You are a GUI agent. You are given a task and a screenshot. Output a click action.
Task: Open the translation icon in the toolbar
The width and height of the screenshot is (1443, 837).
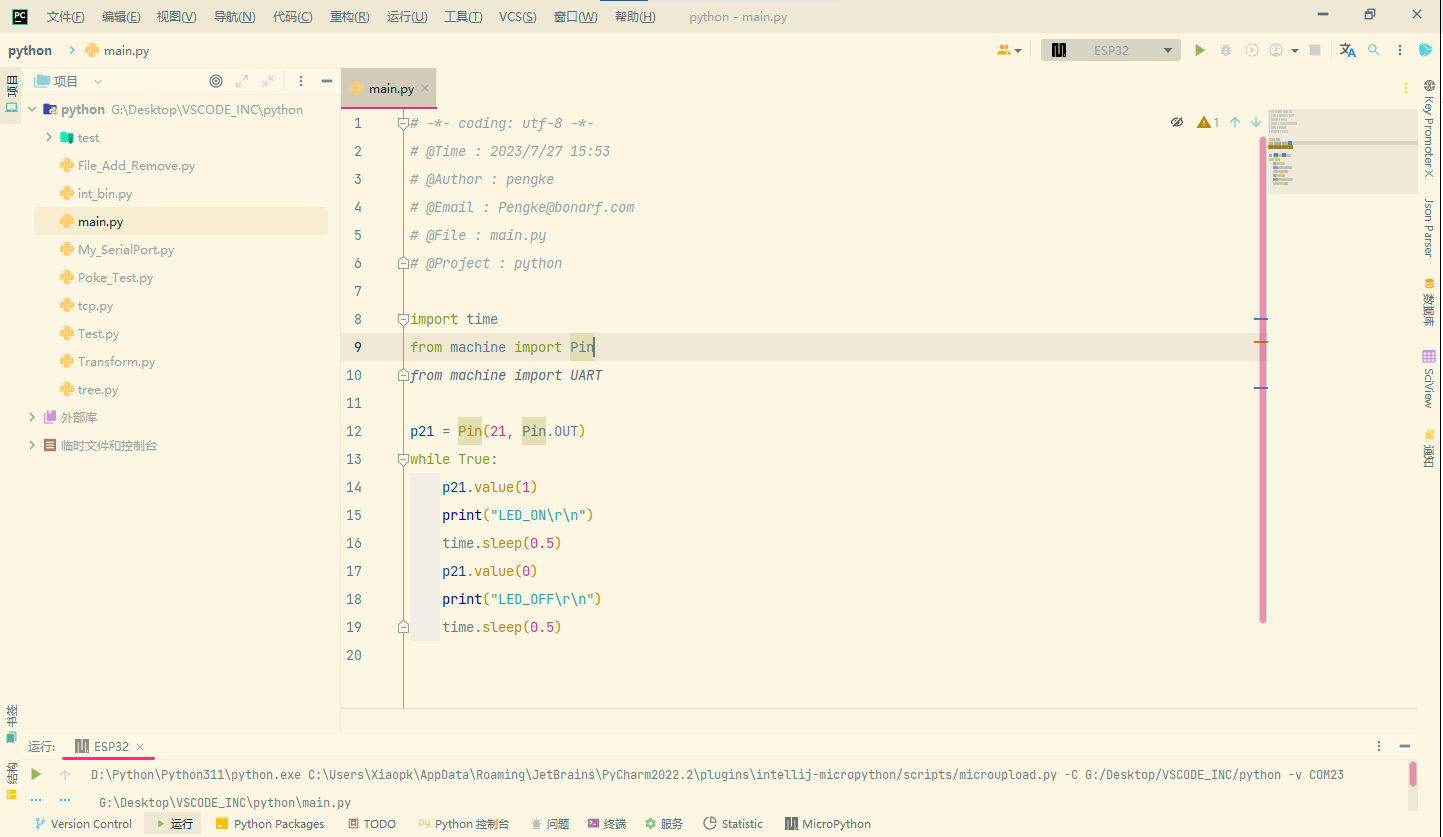(1347, 50)
